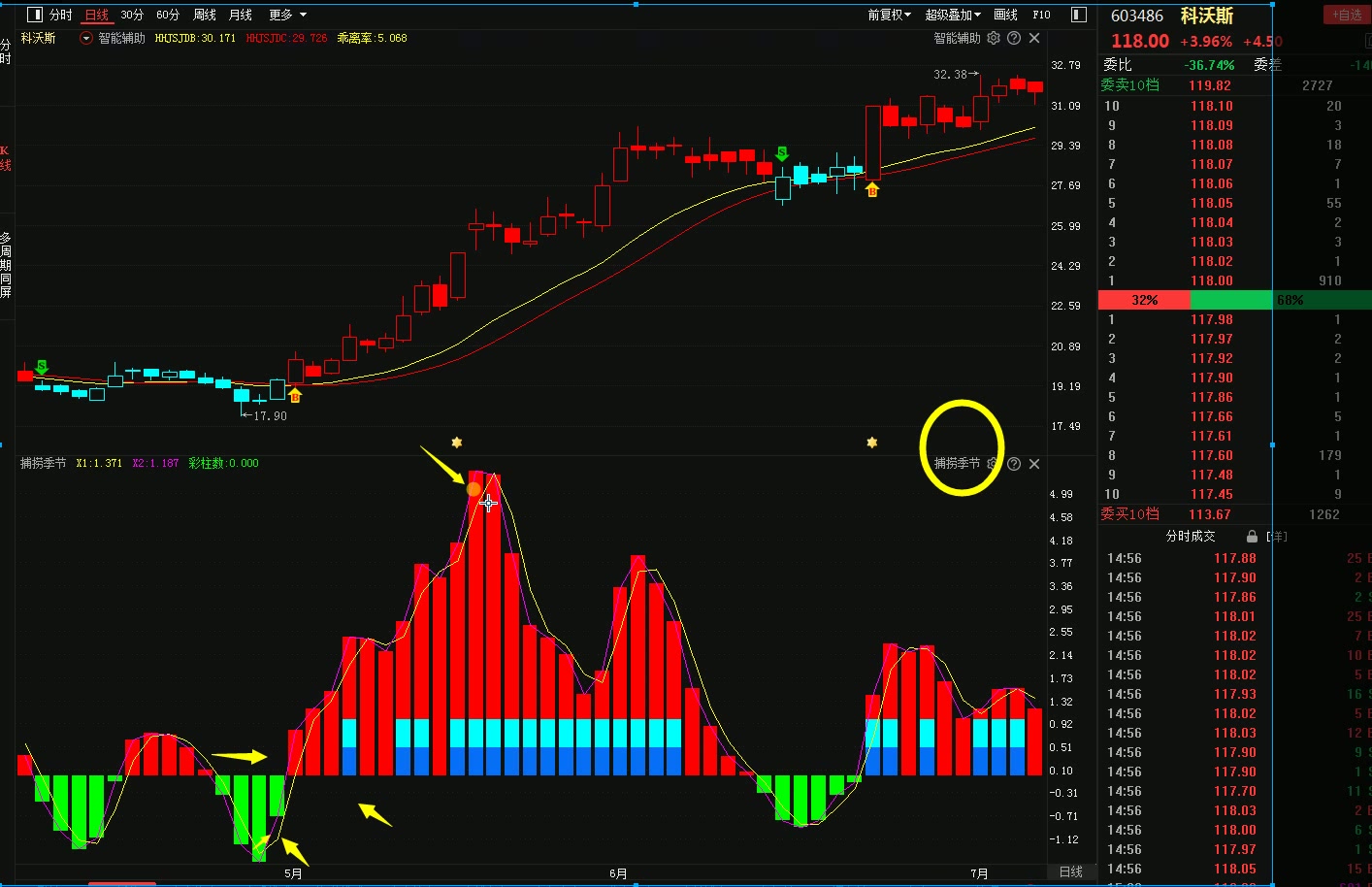Click sell level 1 price 118.00

click(1212, 280)
